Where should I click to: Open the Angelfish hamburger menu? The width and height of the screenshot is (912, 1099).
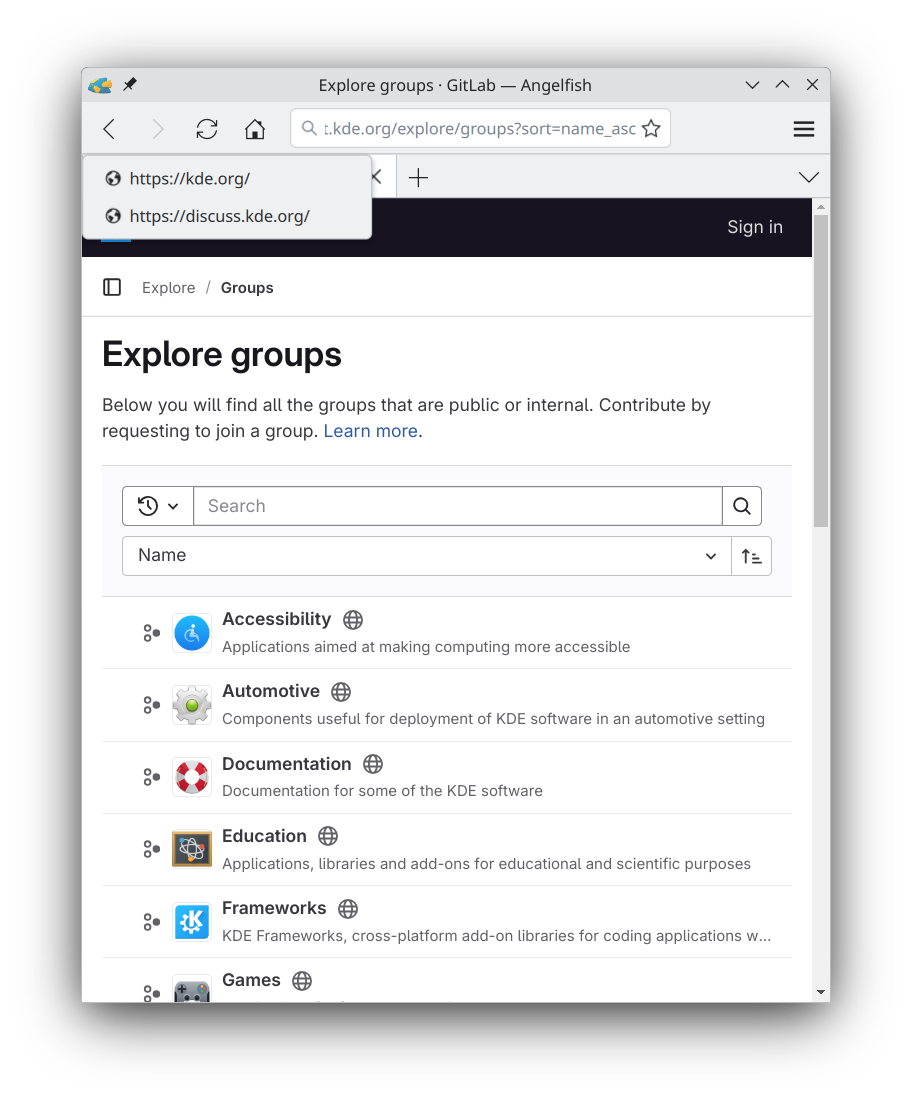[803, 129]
